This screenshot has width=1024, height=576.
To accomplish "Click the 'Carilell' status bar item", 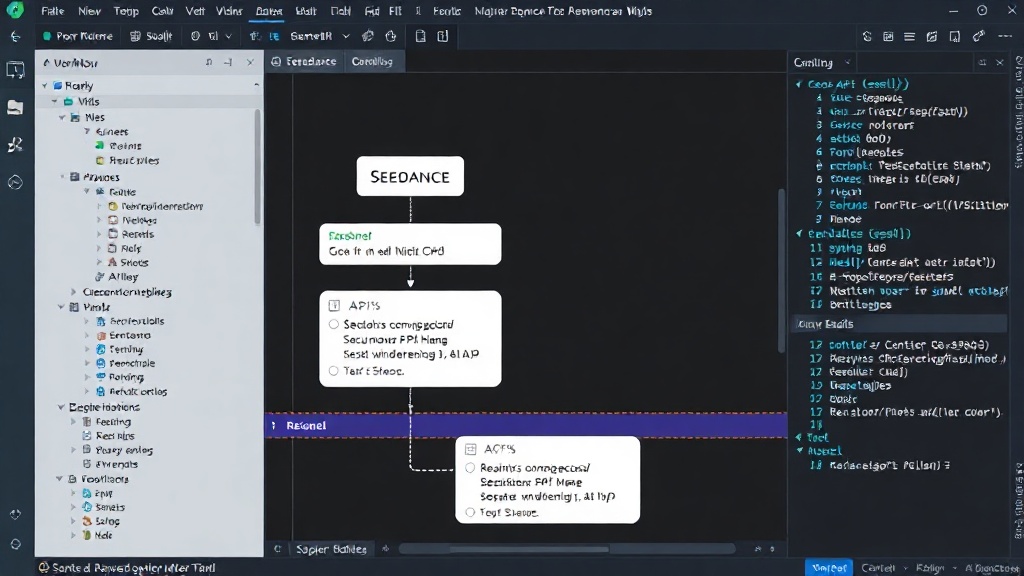I will (x=878, y=568).
